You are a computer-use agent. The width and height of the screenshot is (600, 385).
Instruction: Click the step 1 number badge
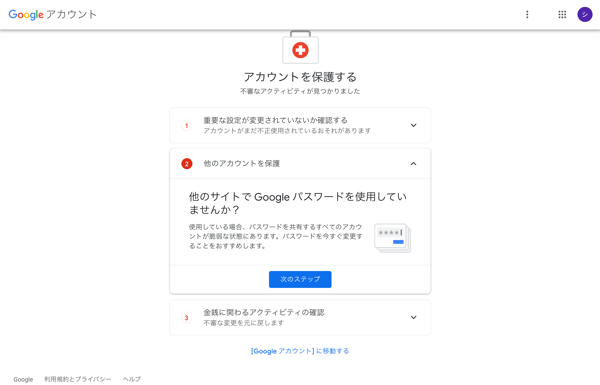[x=187, y=126]
